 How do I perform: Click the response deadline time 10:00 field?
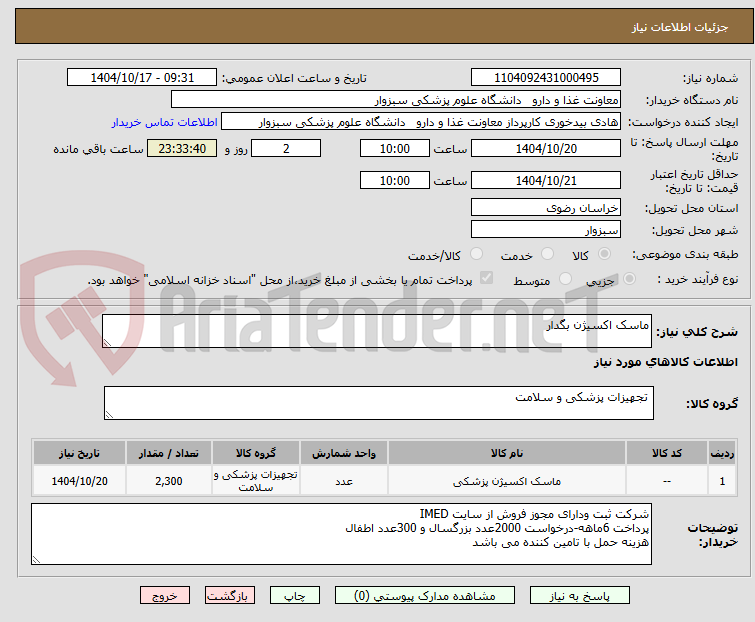click(x=395, y=148)
